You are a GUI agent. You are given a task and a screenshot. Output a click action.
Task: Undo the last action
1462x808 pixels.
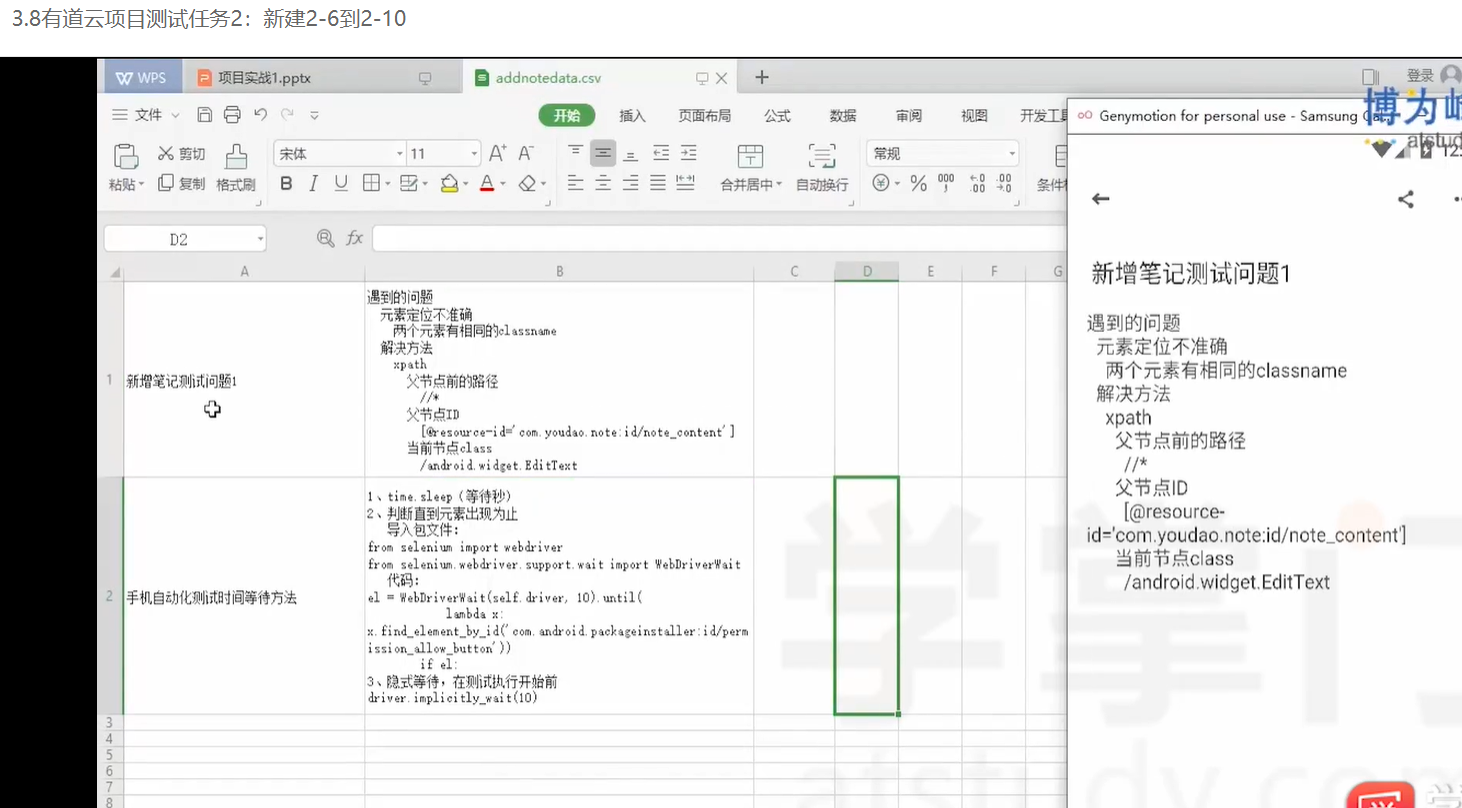[260, 115]
